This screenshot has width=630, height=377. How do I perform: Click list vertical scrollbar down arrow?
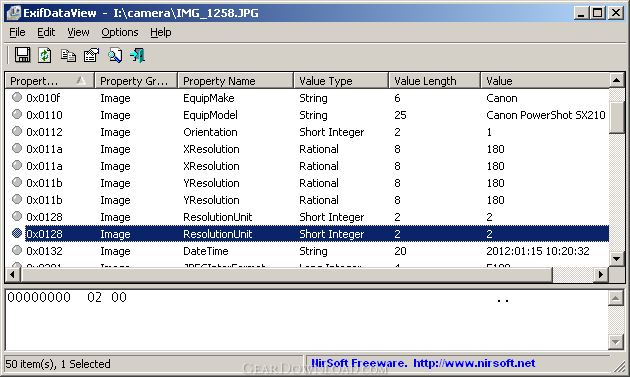617,258
